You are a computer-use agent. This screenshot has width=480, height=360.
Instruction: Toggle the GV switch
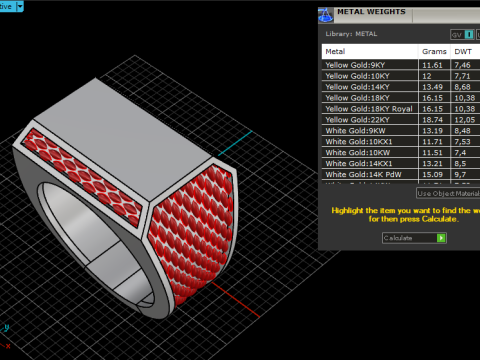pyautogui.click(x=462, y=35)
